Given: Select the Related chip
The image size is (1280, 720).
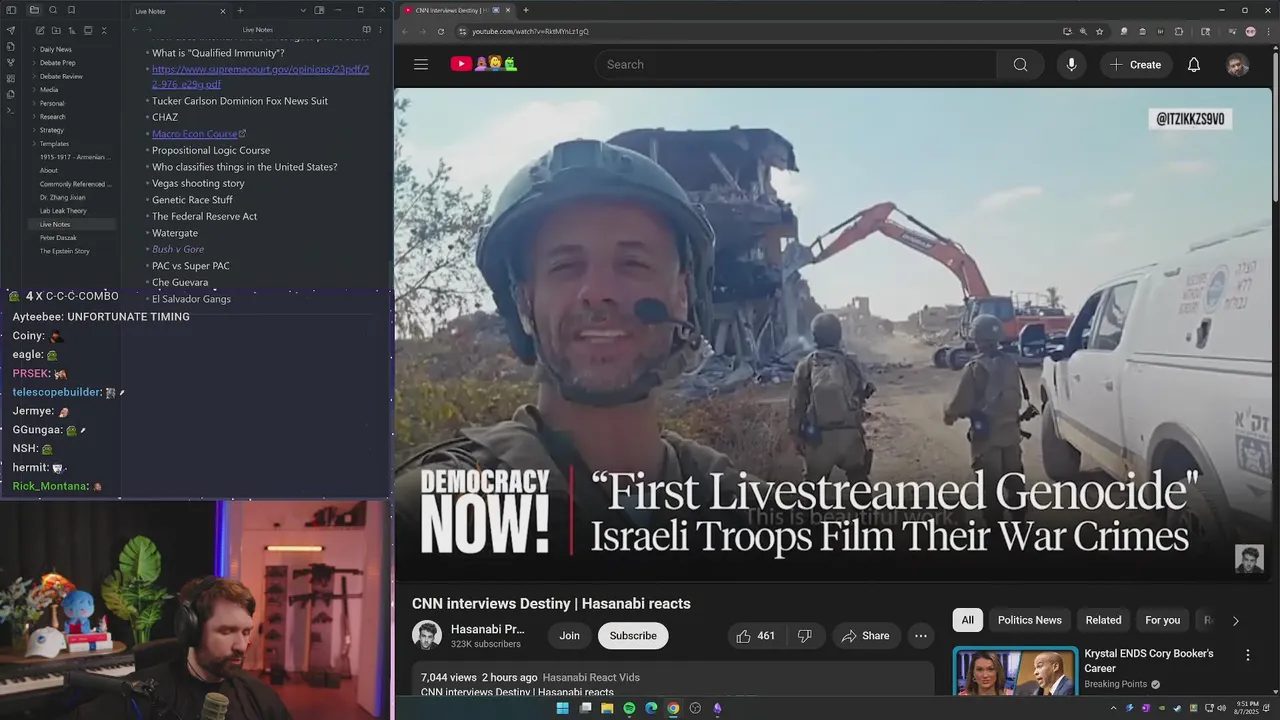Looking at the screenshot, I should pyautogui.click(x=1103, y=620).
